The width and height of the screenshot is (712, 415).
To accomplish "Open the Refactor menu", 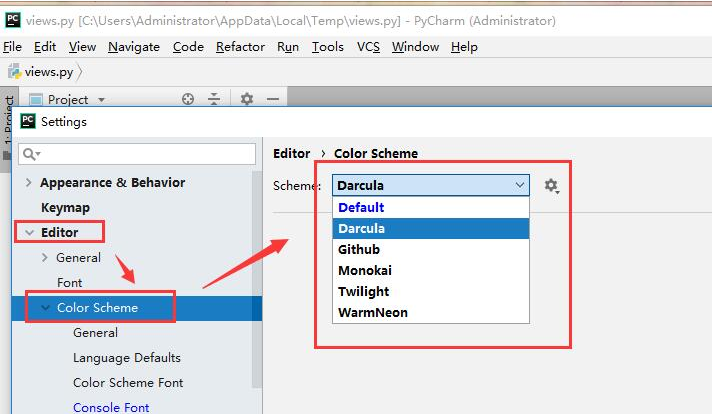I will coord(240,47).
